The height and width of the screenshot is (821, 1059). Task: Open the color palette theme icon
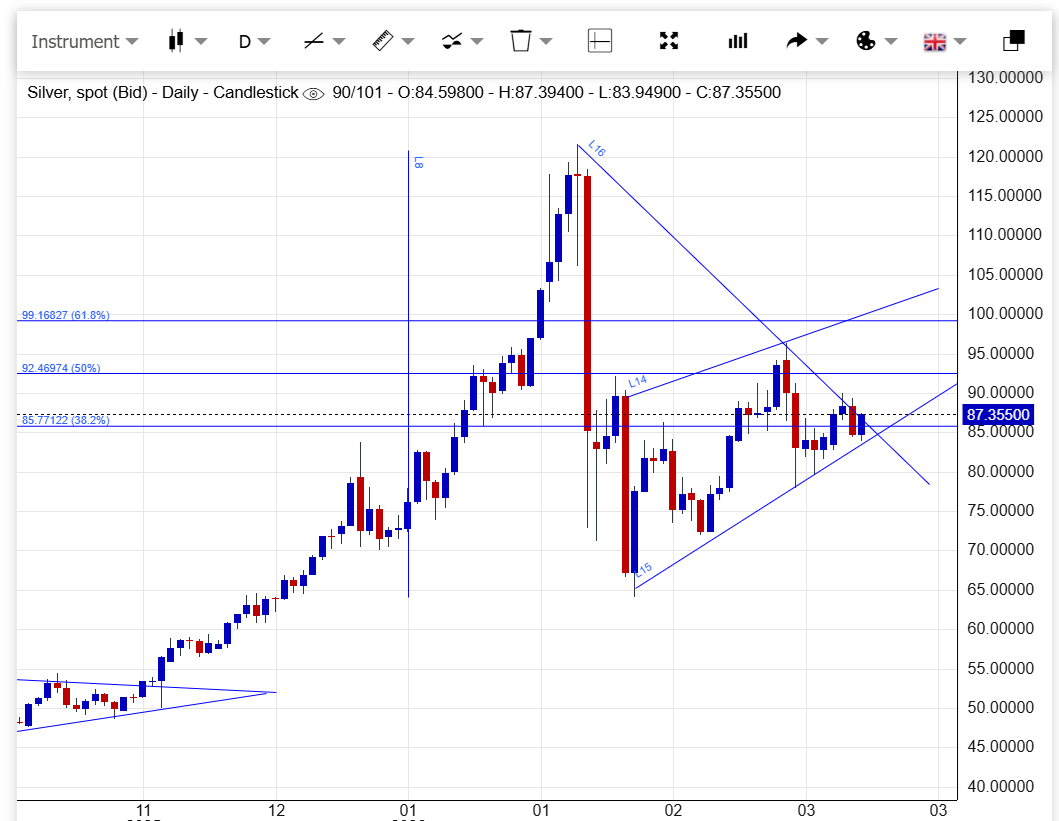(866, 41)
